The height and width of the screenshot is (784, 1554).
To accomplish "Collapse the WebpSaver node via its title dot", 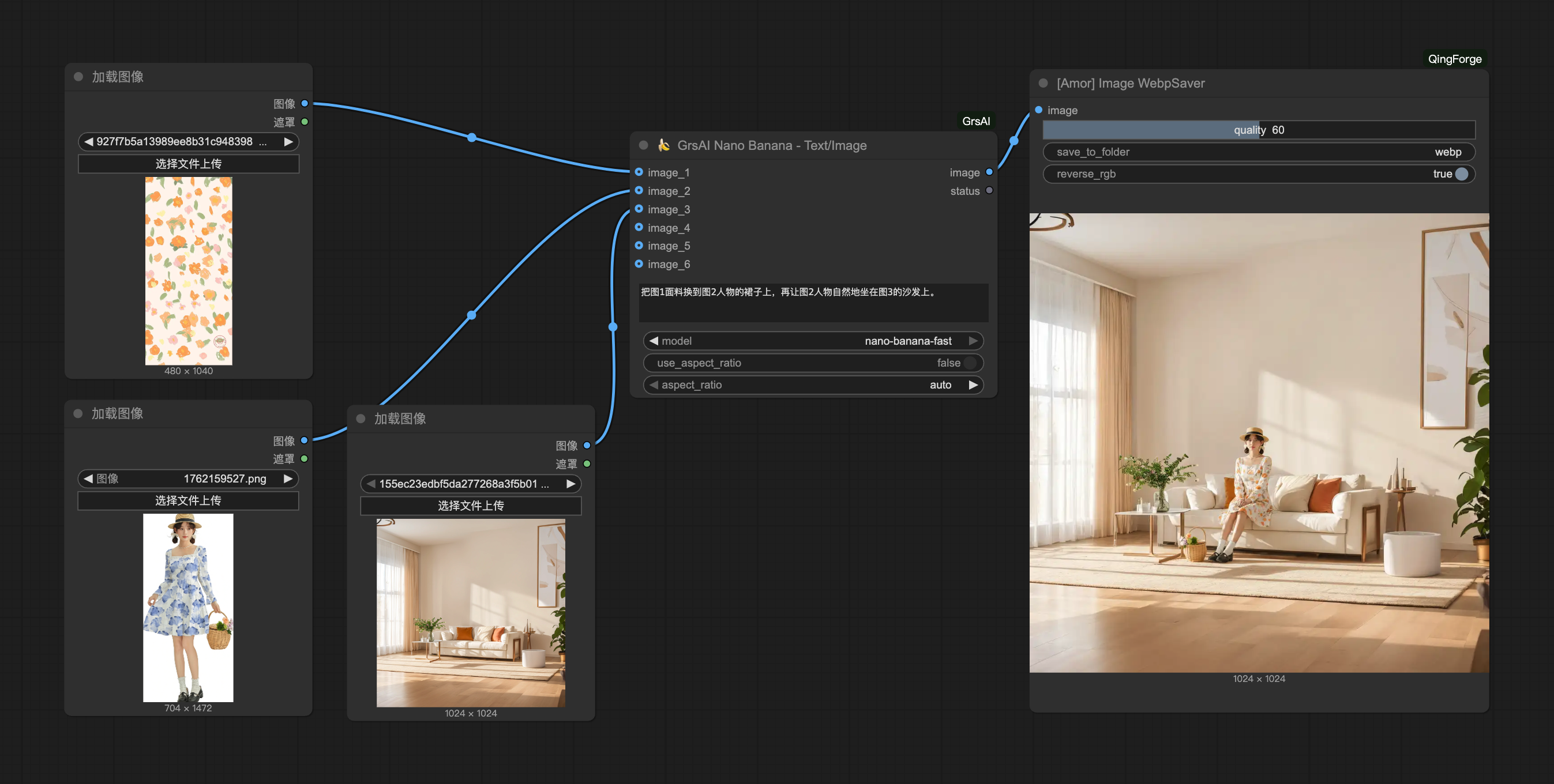I will [x=1043, y=83].
